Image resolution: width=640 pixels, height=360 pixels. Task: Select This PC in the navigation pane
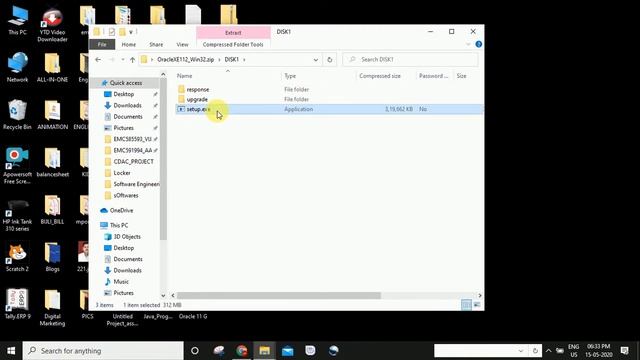(119, 225)
